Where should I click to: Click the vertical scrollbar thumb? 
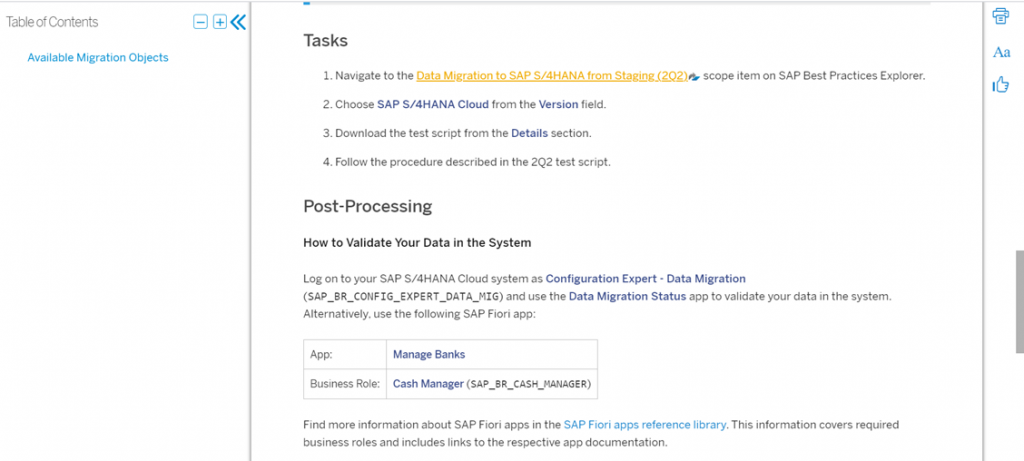pos(1019,301)
